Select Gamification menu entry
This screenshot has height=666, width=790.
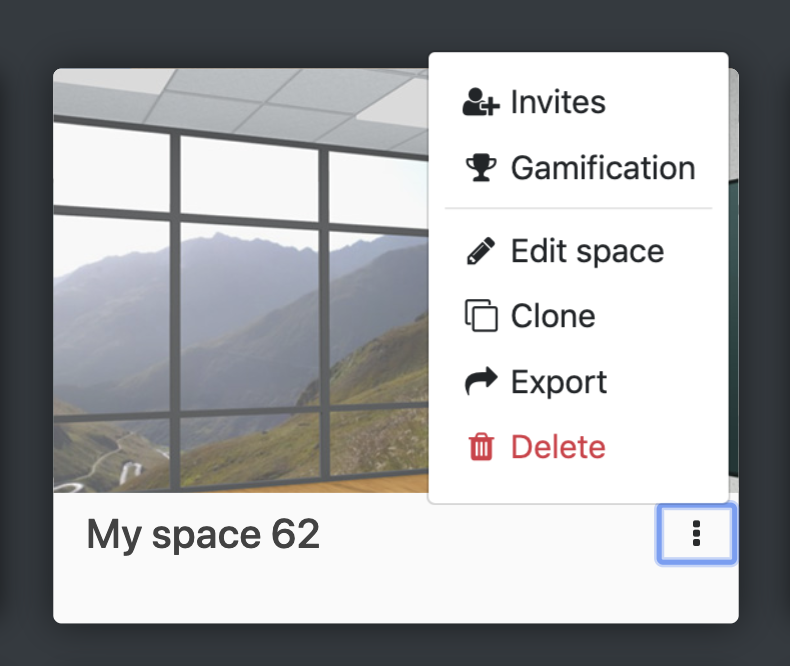pos(578,167)
